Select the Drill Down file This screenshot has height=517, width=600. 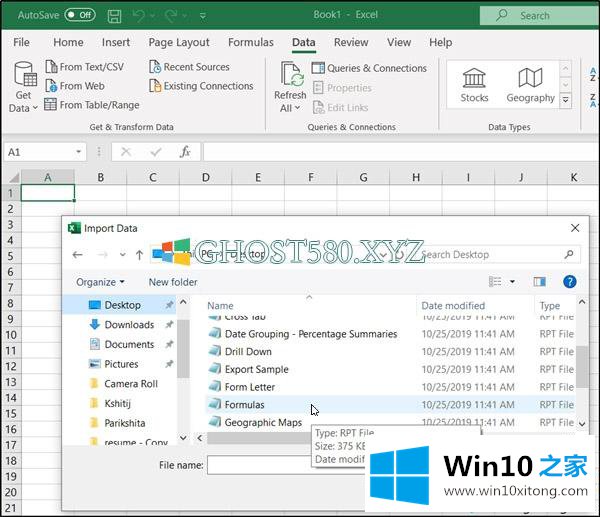pos(248,352)
